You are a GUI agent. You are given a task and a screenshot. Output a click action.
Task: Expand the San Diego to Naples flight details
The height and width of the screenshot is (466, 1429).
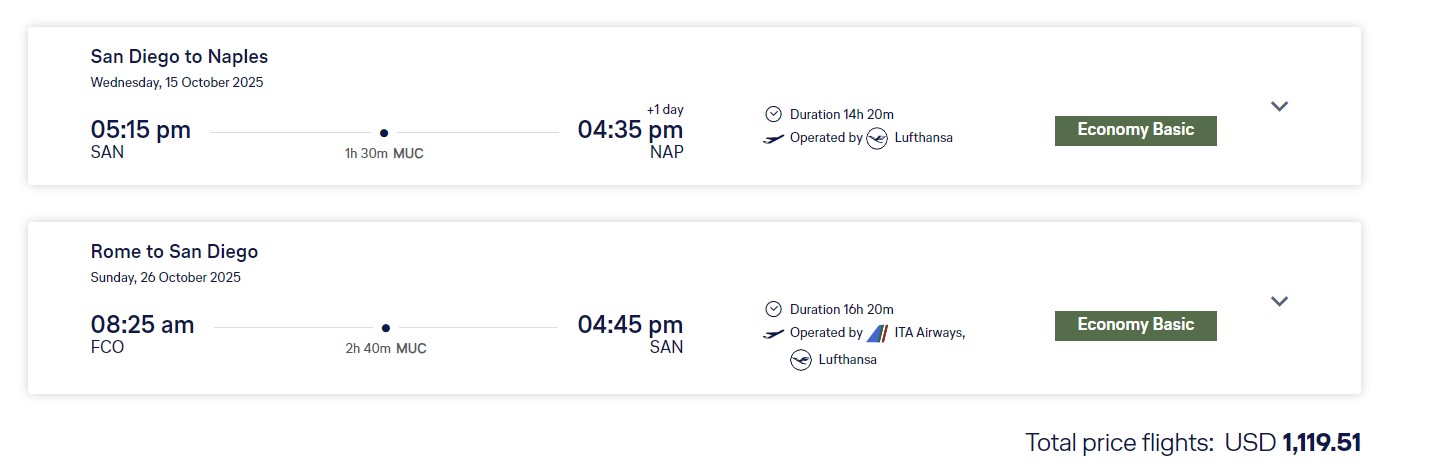click(x=1279, y=106)
